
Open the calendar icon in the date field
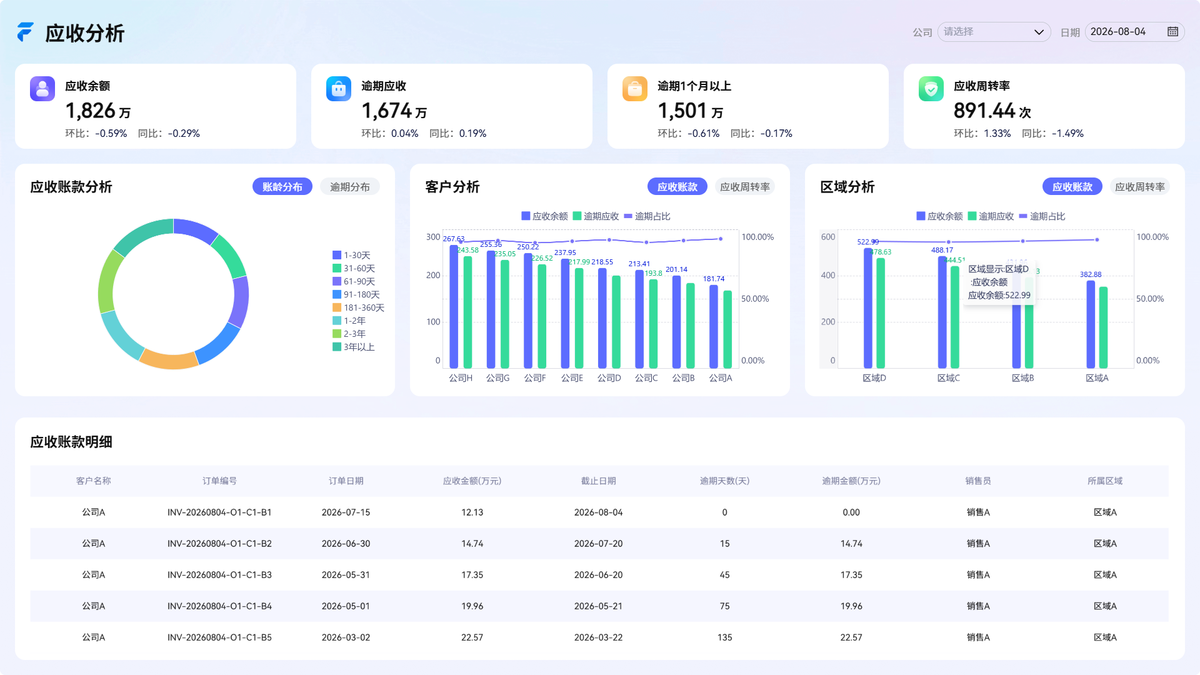(1173, 32)
